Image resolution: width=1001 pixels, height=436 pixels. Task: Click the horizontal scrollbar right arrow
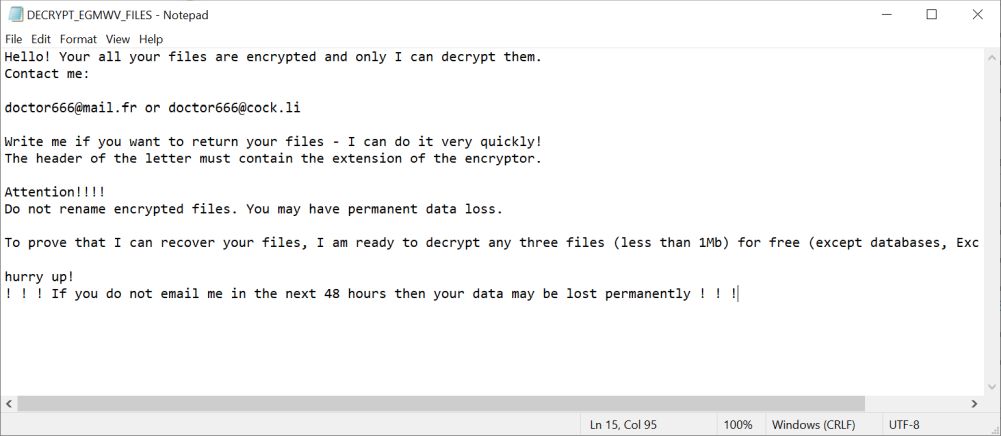(x=975, y=403)
